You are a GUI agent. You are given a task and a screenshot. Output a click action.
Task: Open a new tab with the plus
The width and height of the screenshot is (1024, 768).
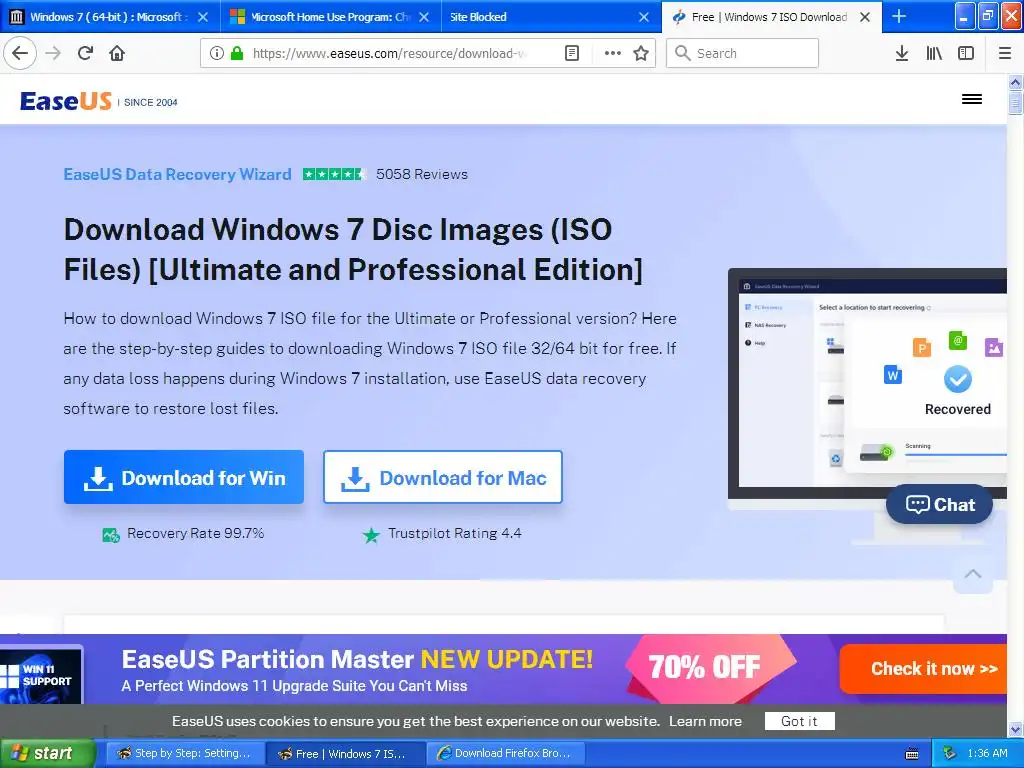point(899,16)
